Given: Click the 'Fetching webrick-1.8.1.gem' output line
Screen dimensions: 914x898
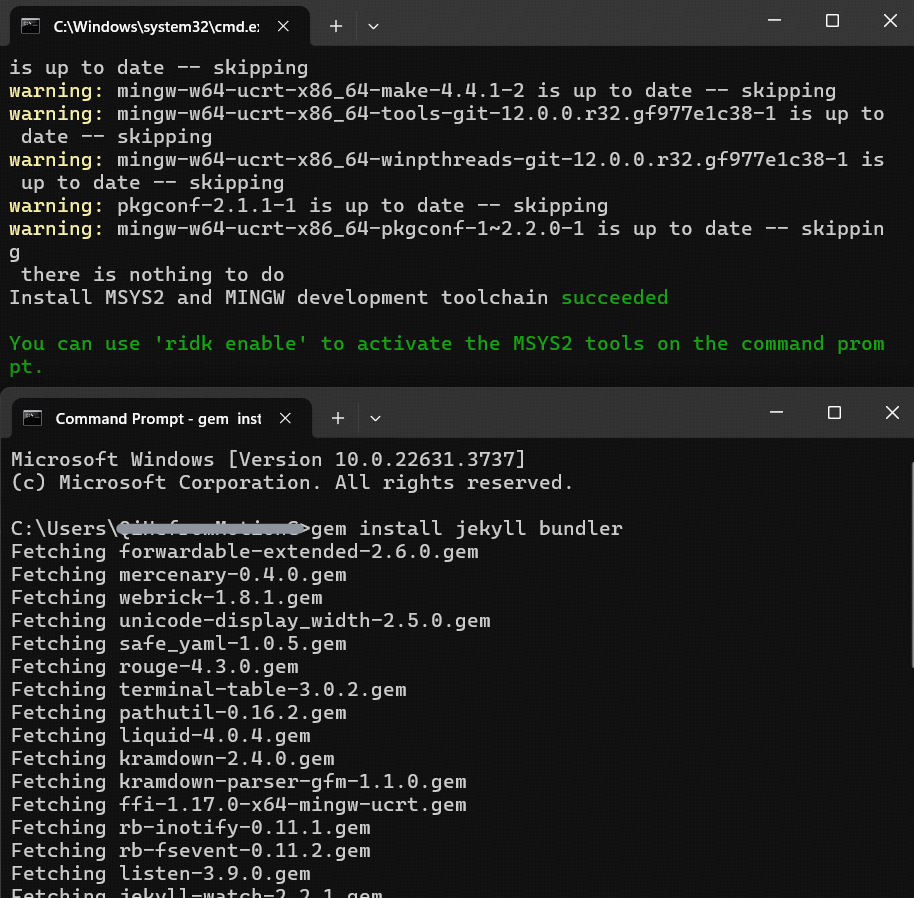Looking at the screenshot, I should coord(166,597).
